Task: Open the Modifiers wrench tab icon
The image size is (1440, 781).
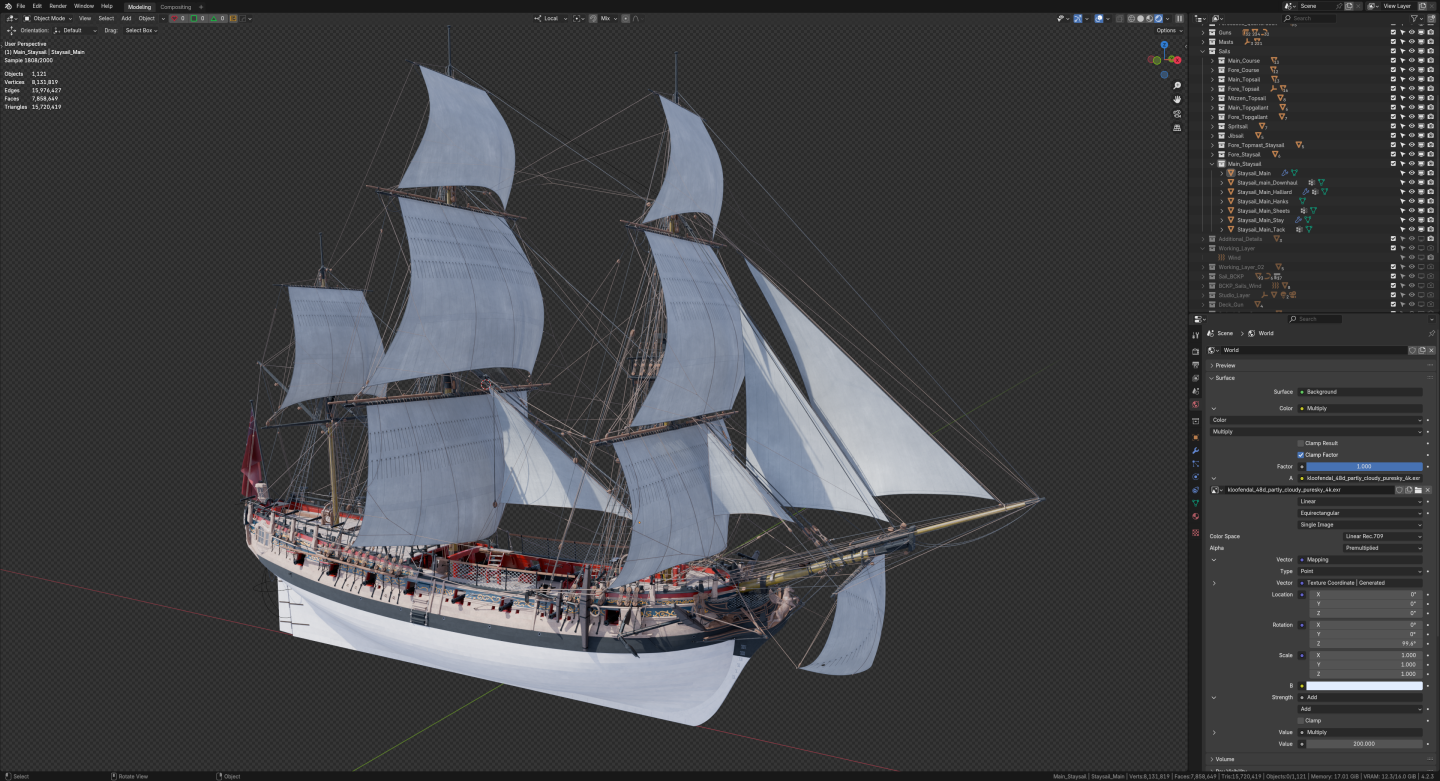Action: (x=1195, y=451)
